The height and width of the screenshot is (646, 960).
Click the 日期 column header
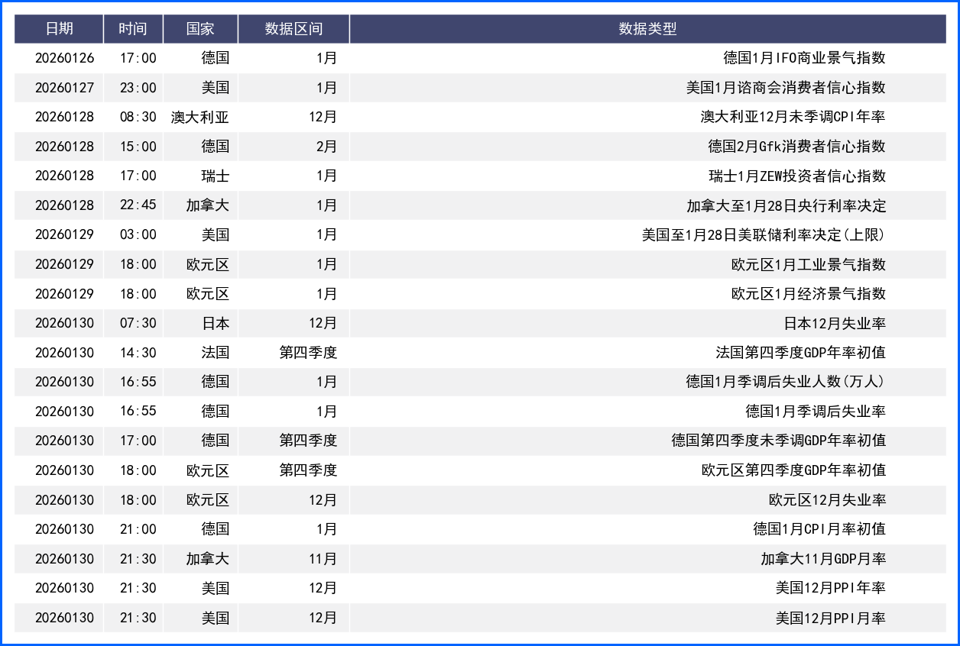[61, 29]
